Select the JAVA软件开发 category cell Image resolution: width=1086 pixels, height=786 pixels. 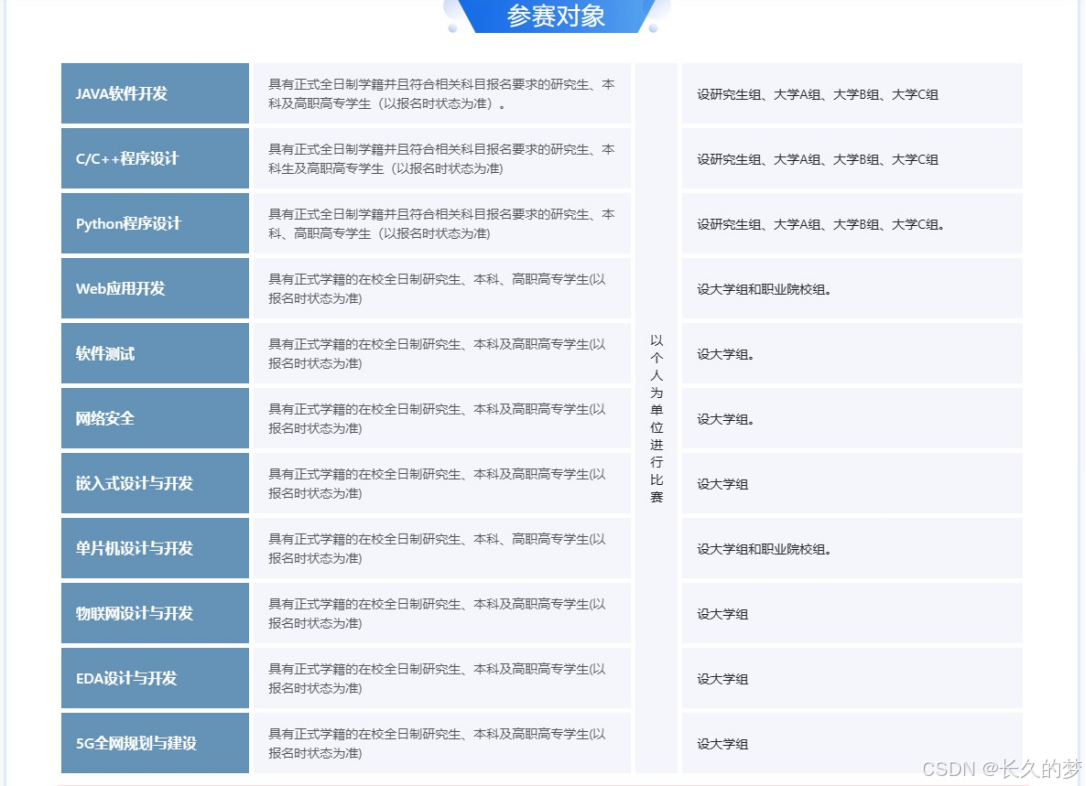(155, 93)
